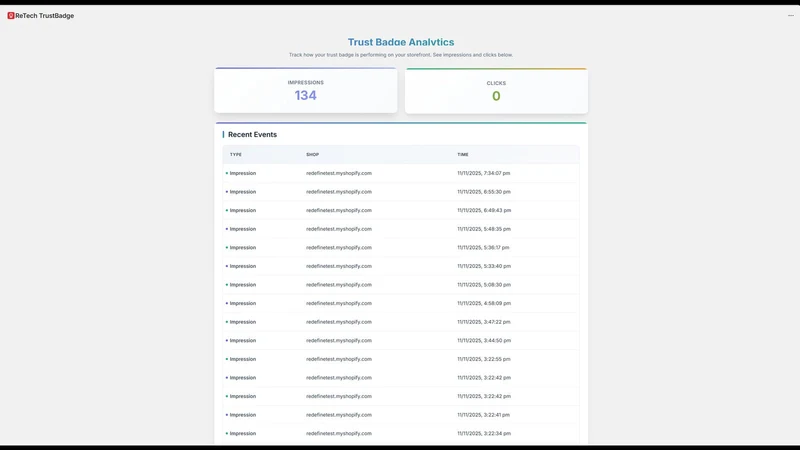800x450 pixels.
Task: Click the blue accent bar beside Recent Events
Action: point(223,135)
